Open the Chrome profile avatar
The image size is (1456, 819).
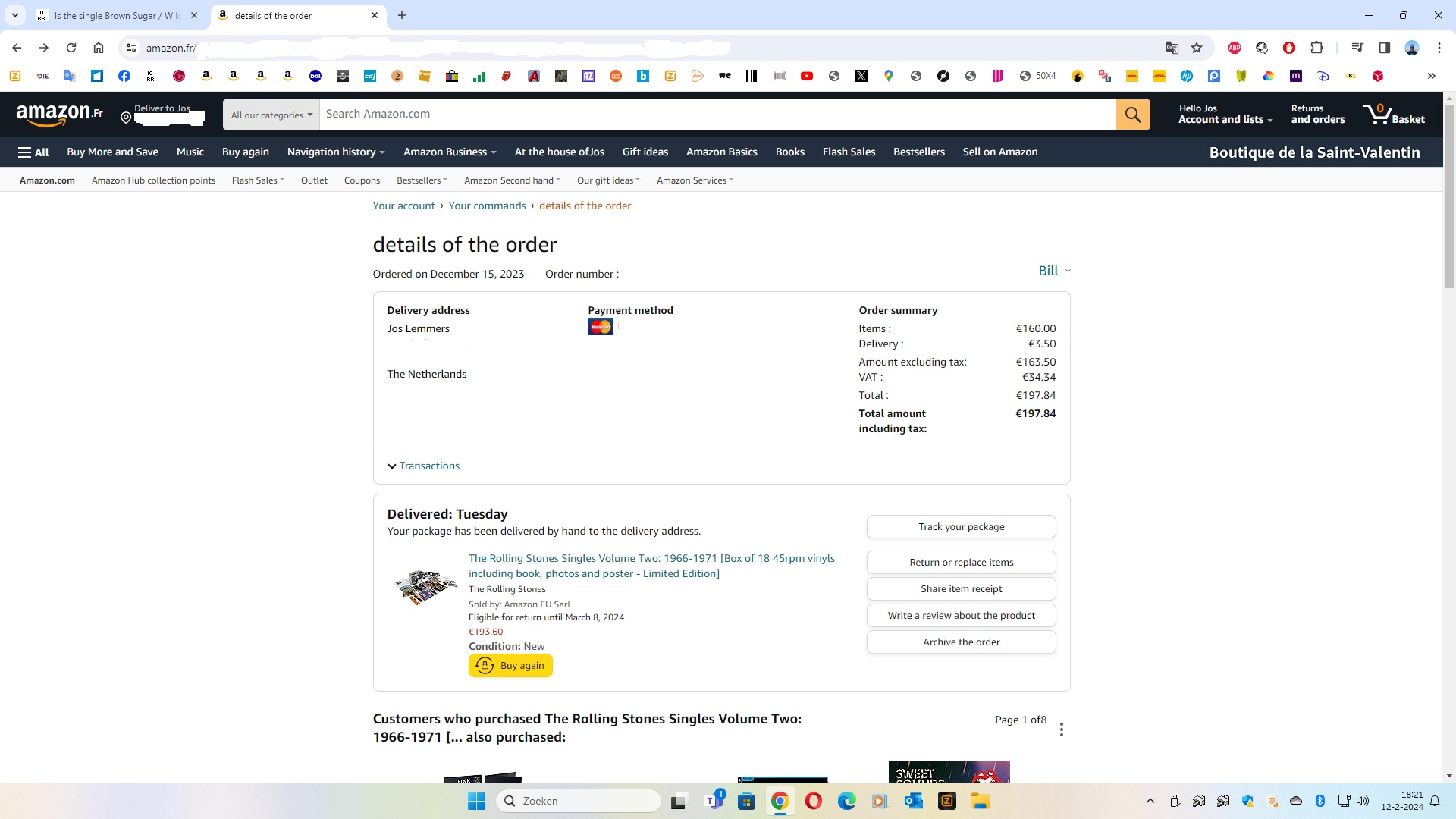click(1412, 48)
